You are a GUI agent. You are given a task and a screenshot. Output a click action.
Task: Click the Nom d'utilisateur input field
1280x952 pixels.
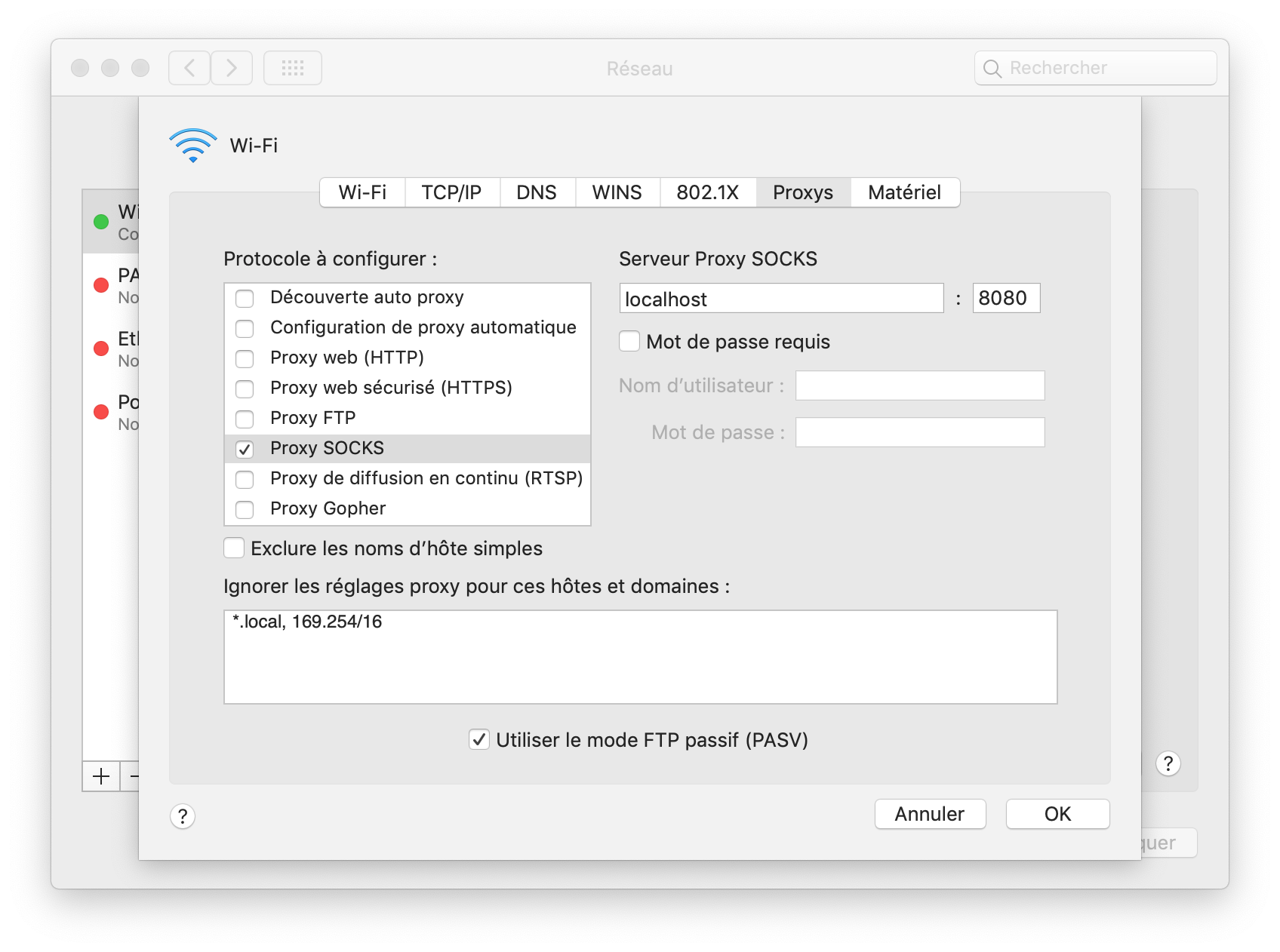tap(920, 385)
